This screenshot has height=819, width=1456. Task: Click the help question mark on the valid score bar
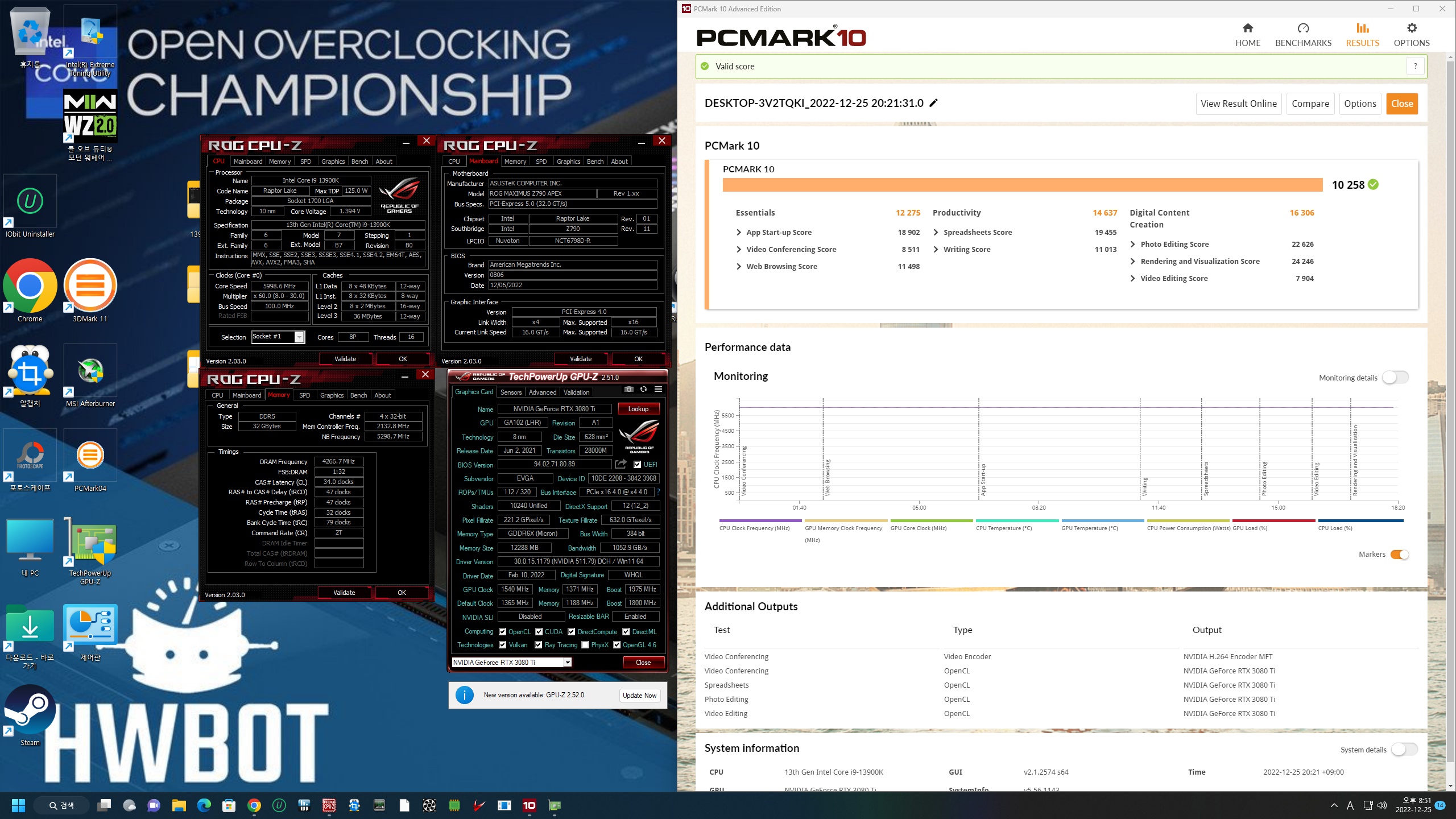tap(1415, 66)
